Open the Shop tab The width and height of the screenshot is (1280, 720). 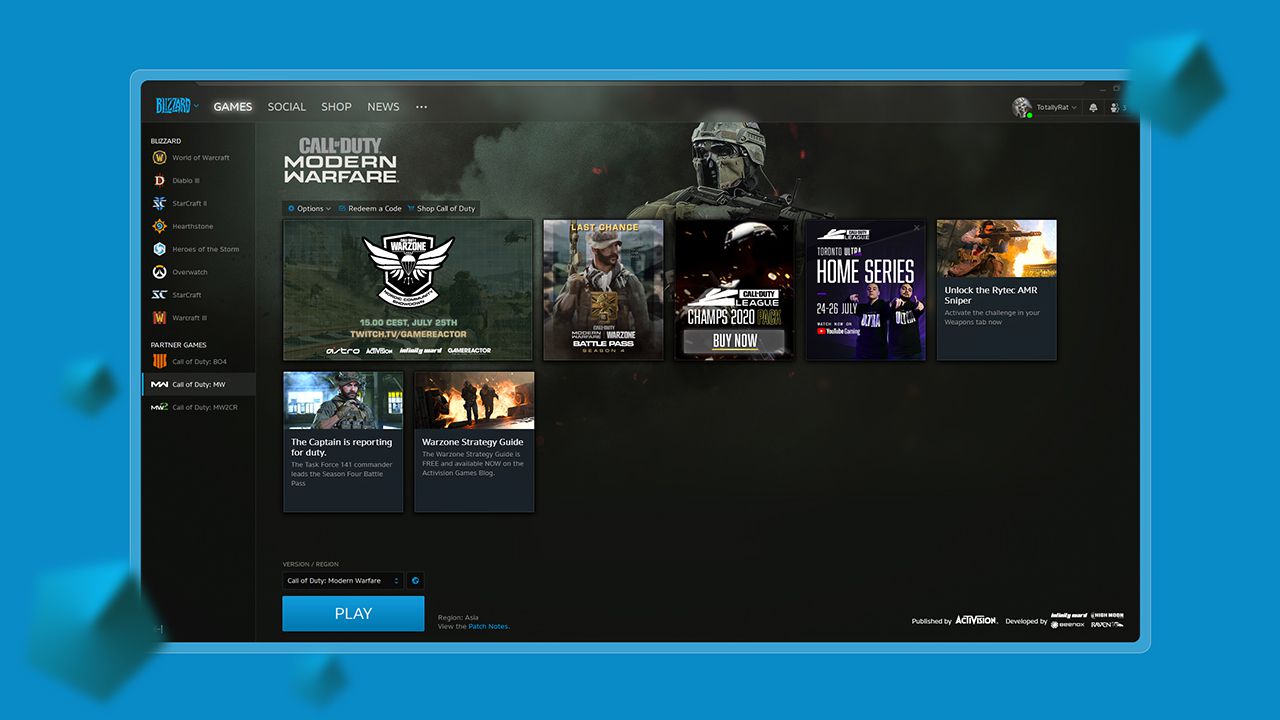tap(336, 107)
